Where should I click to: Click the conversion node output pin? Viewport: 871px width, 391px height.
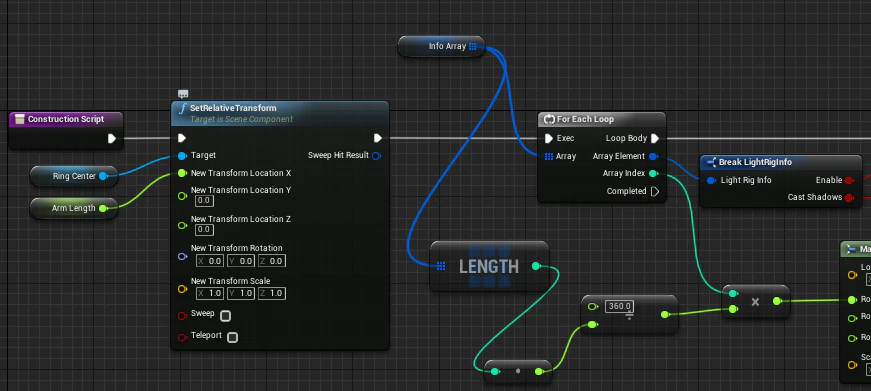coord(539,372)
